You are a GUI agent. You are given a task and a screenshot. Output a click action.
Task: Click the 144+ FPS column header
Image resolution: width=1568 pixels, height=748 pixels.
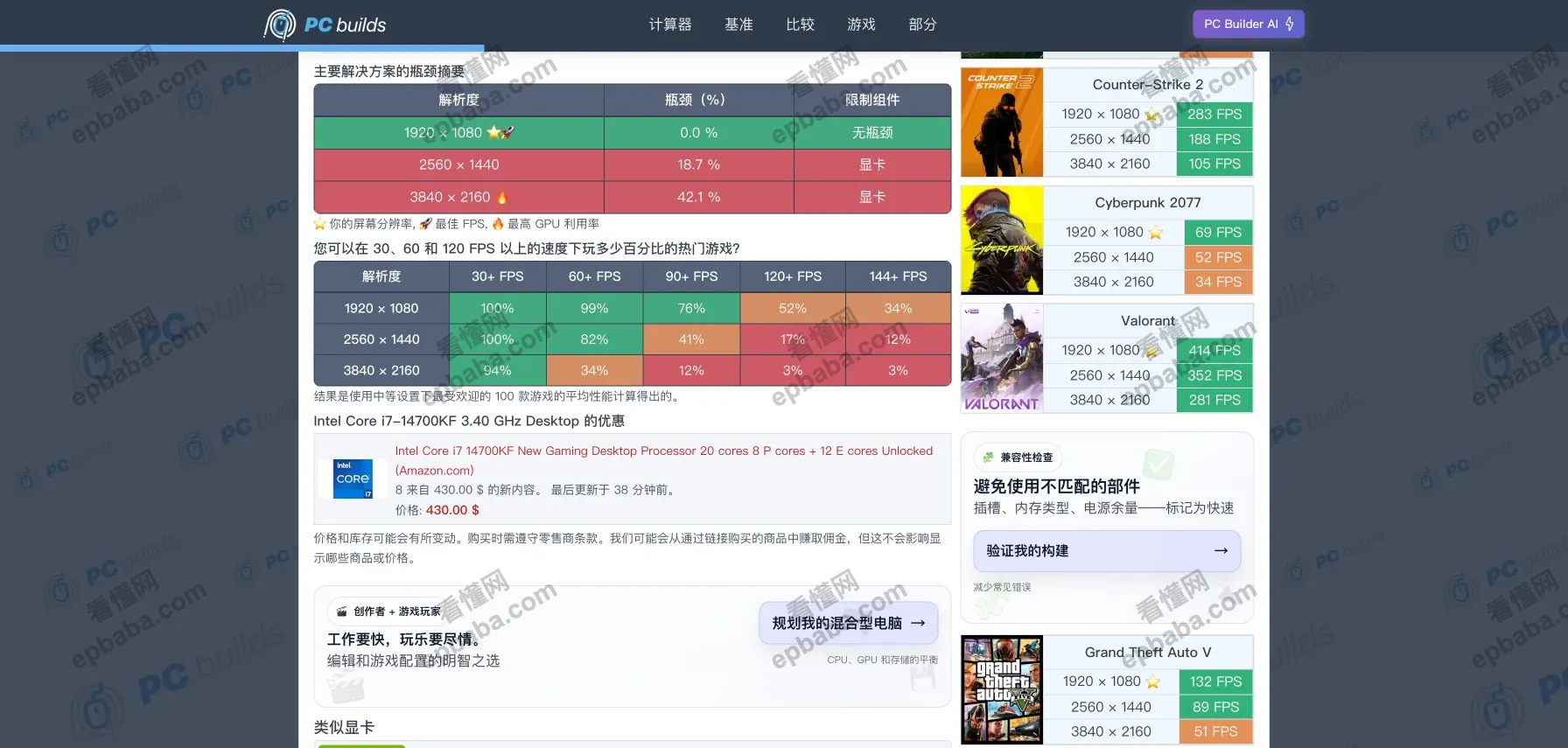(898, 276)
